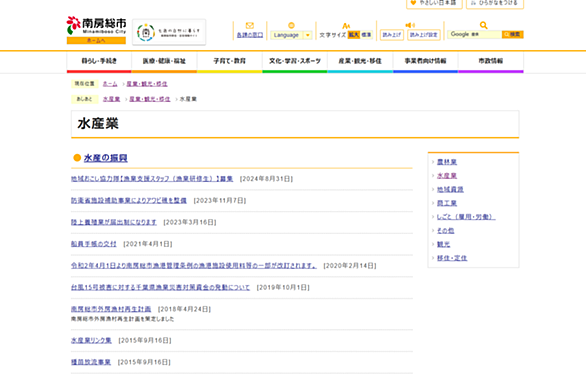Click ひらがなをつける button
The width and height of the screenshot is (586, 375).
pyautogui.click(x=495, y=3)
